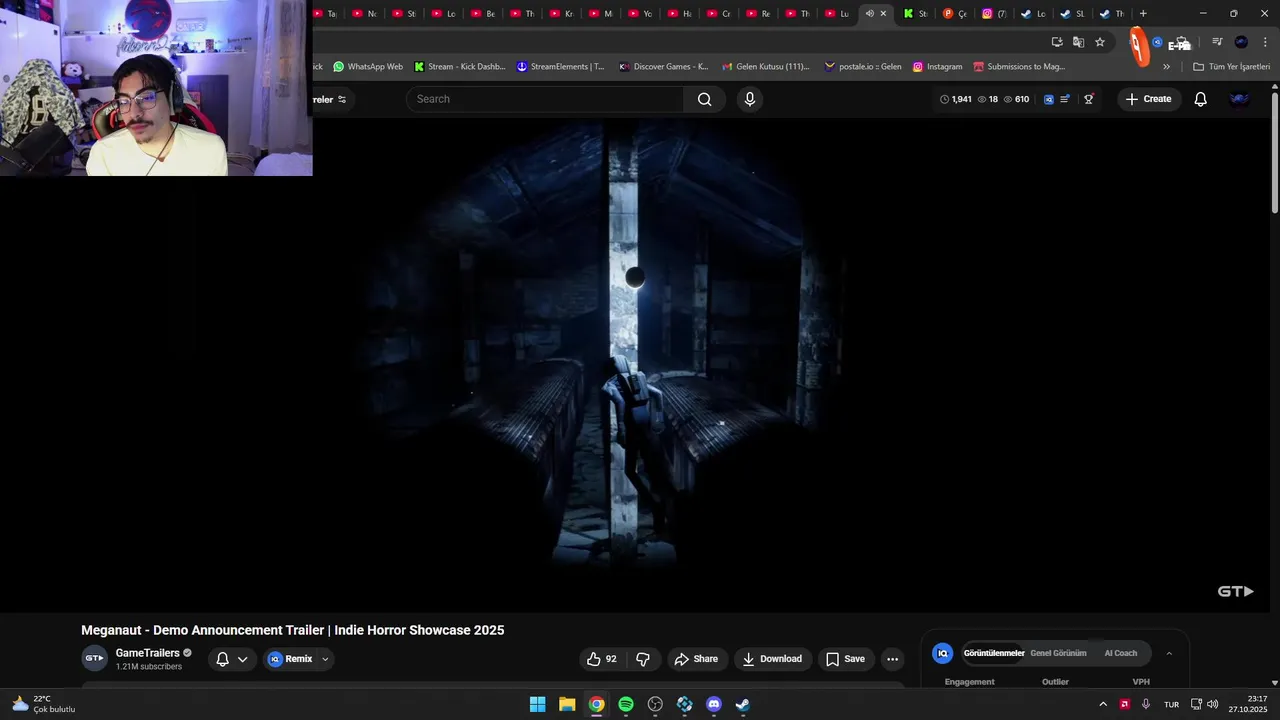The height and width of the screenshot is (720, 1280).
Task: Bookmark this page with the star icon
Action: [1100, 42]
